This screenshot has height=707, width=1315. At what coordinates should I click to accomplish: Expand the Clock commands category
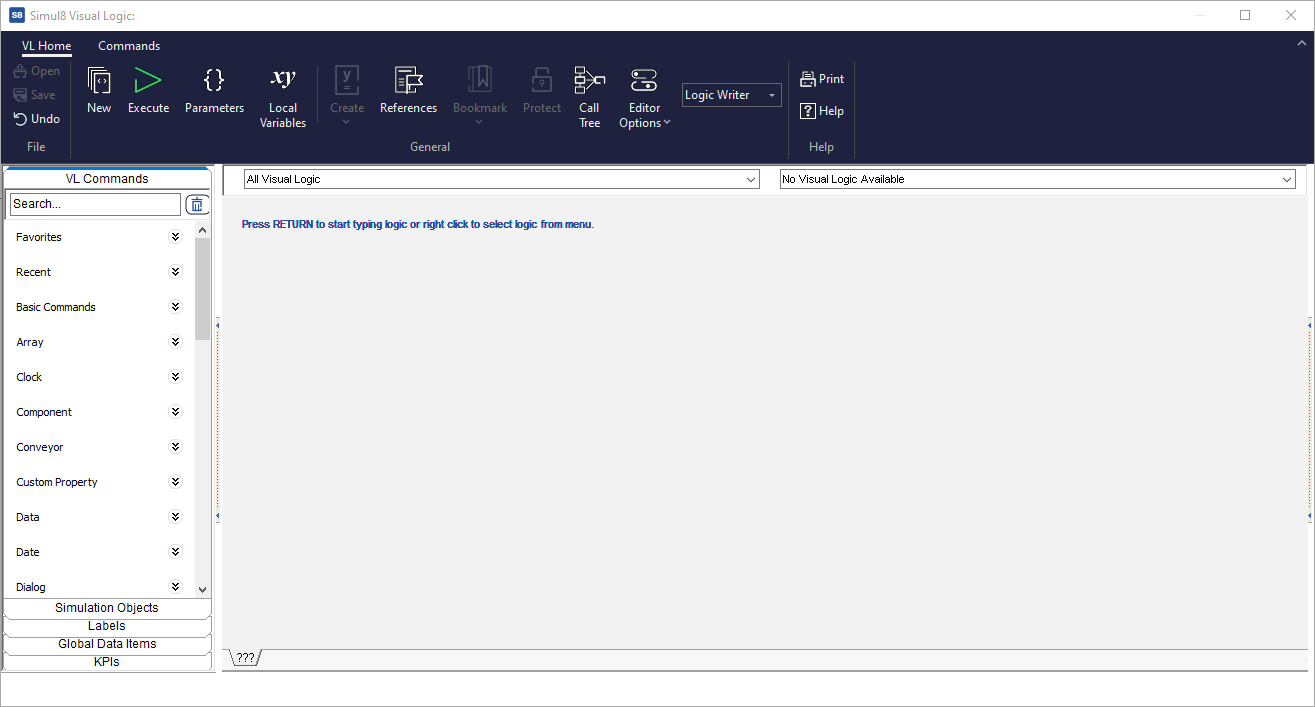(176, 377)
